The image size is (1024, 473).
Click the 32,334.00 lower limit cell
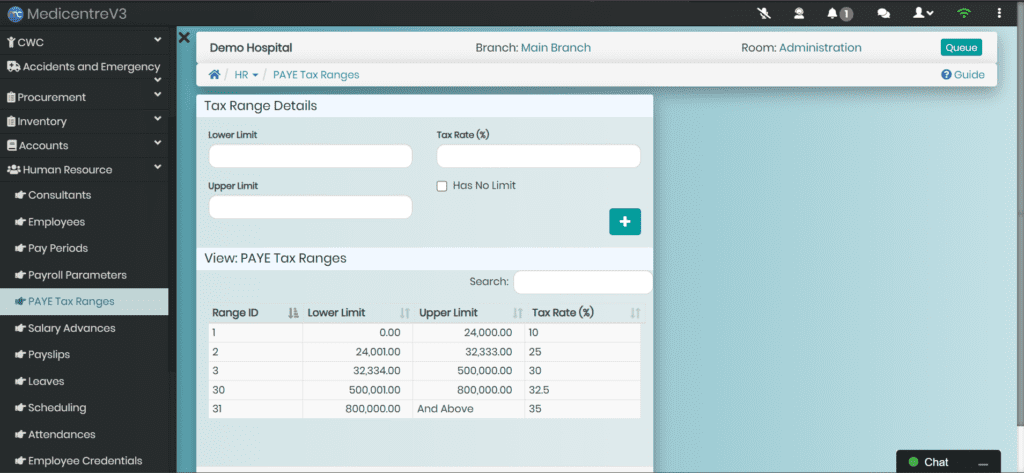click(358, 371)
